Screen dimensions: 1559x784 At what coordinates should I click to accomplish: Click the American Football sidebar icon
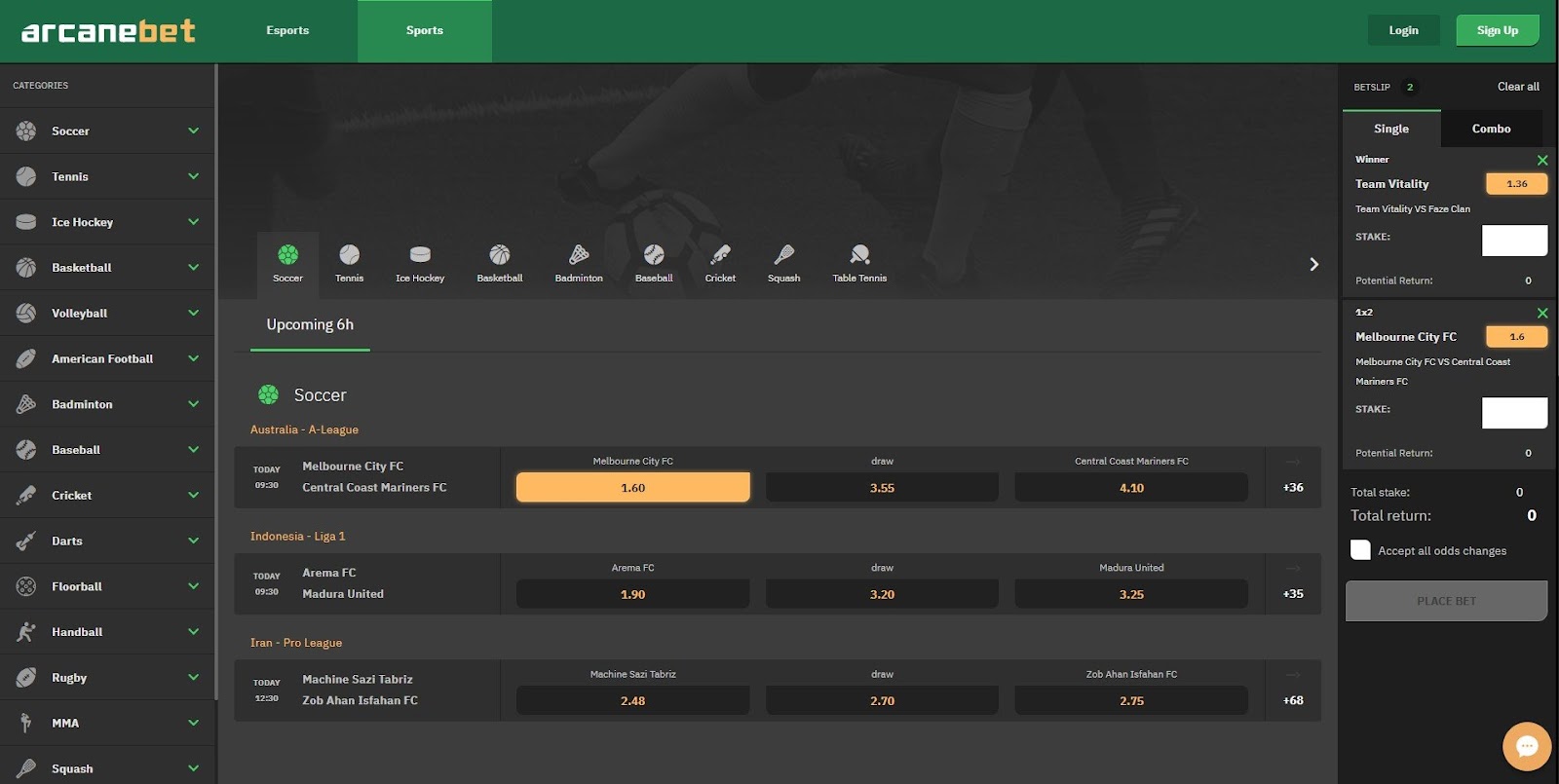26,358
